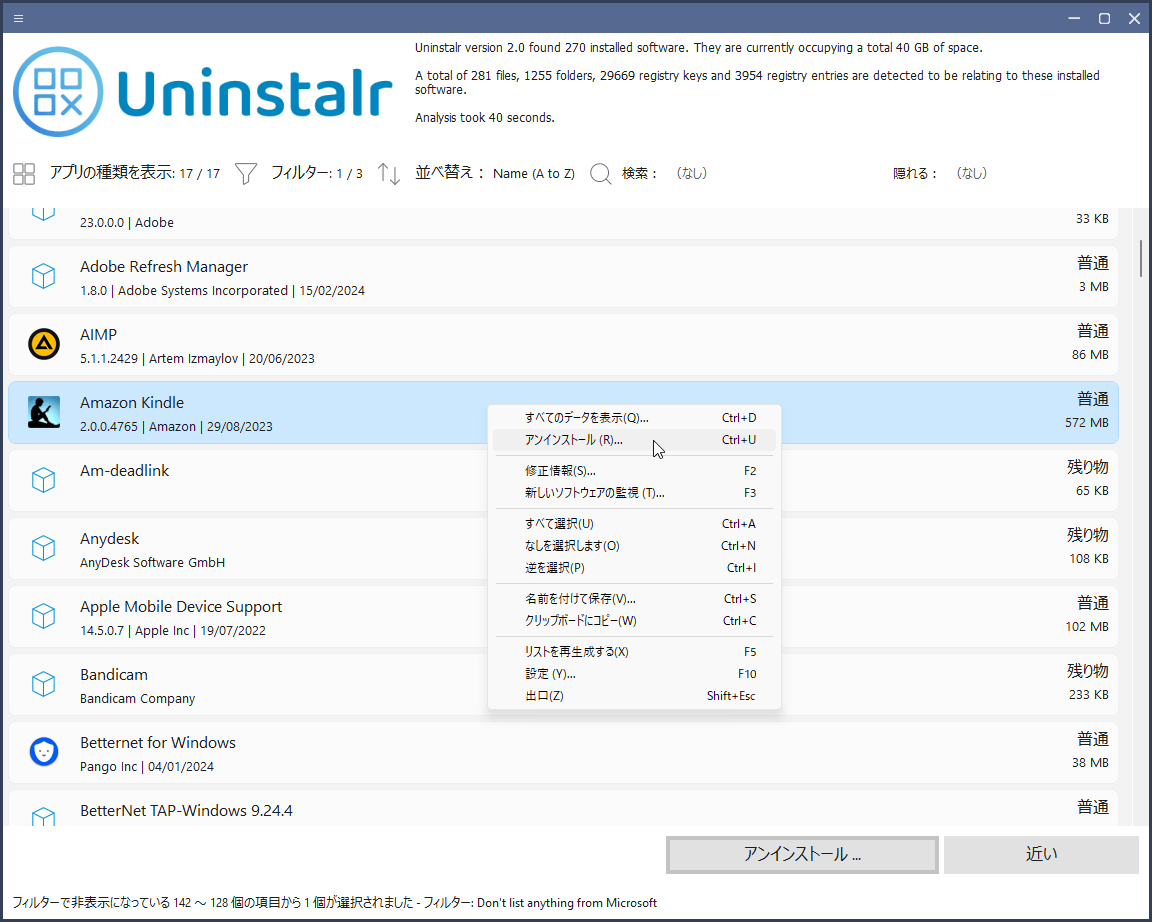Image resolution: width=1152 pixels, height=922 pixels.
Task: Click the app types grid icon
Action: (x=23, y=173)
